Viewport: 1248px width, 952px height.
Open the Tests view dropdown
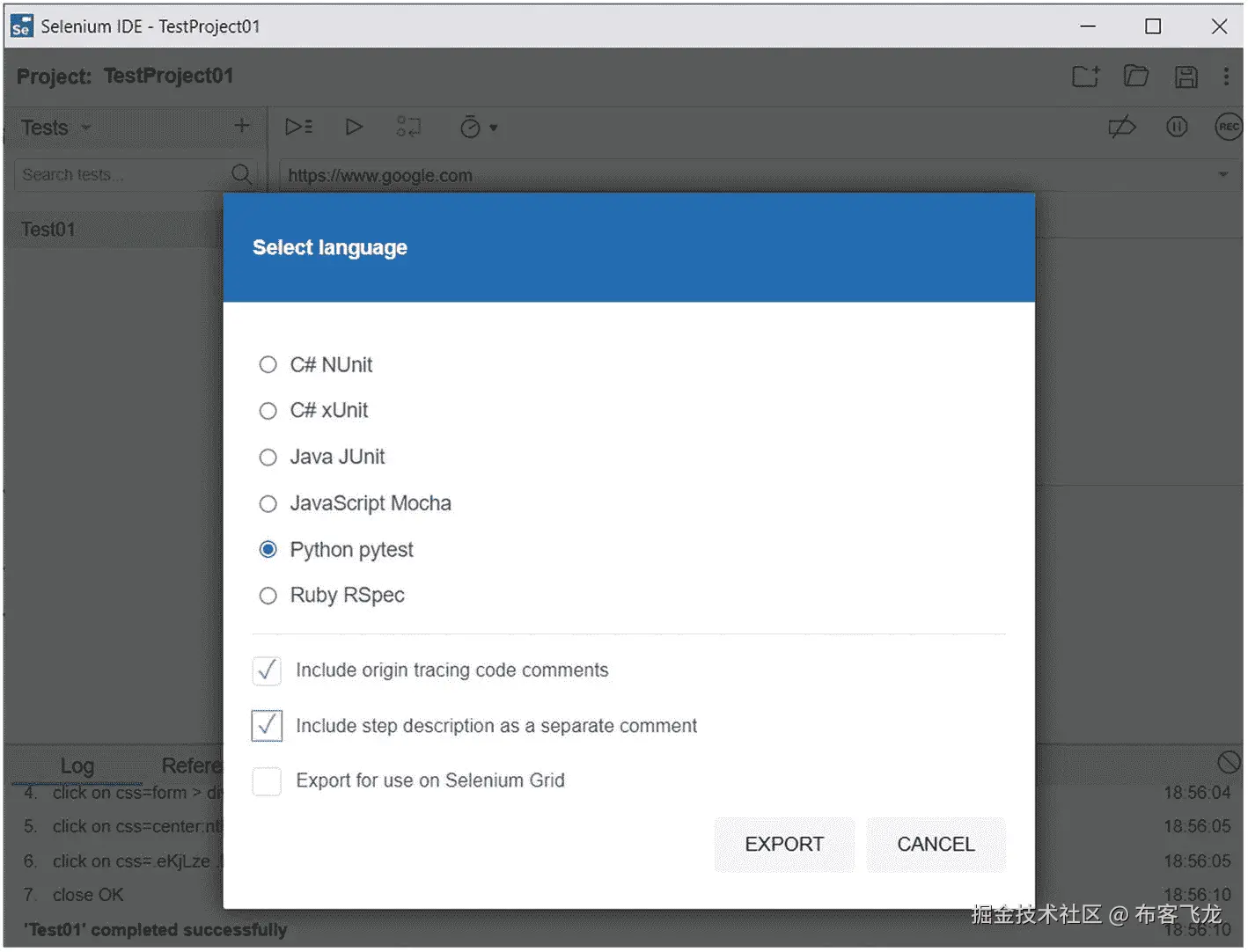(56, 128)
